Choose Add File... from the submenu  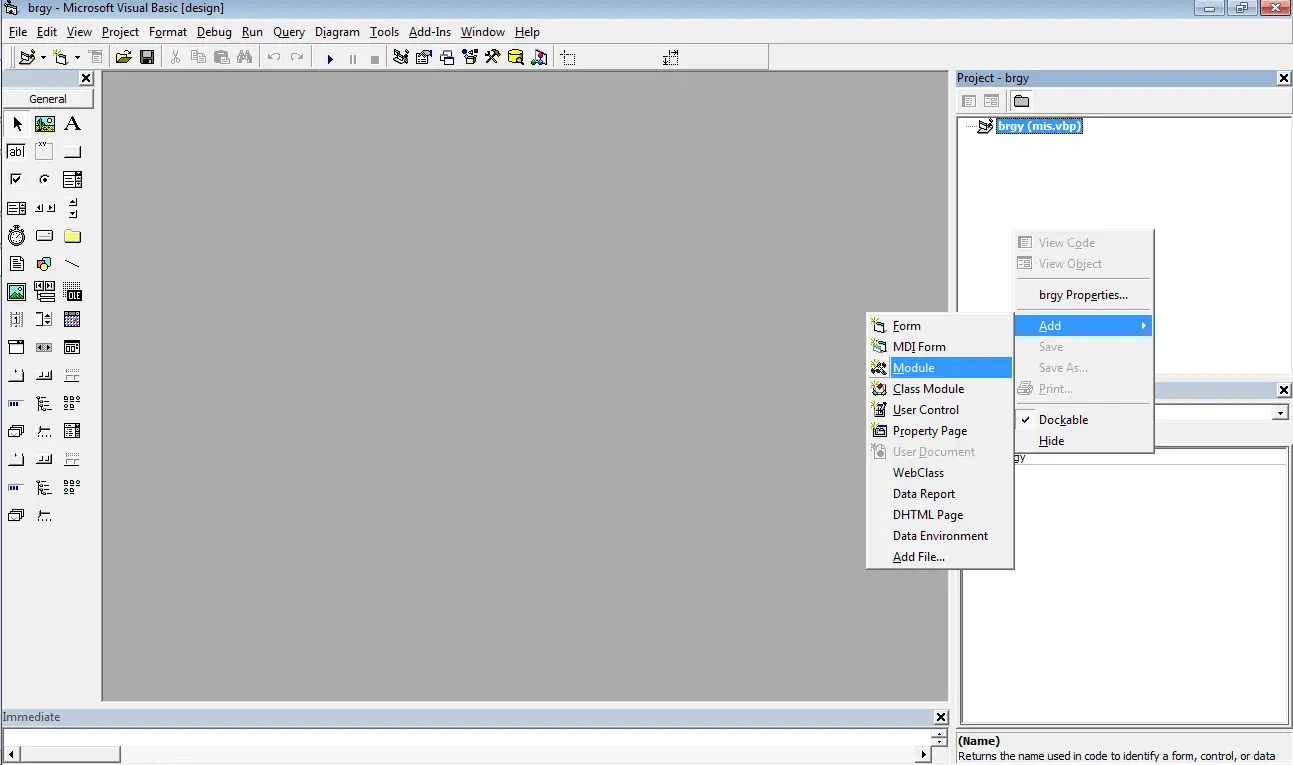940,557
